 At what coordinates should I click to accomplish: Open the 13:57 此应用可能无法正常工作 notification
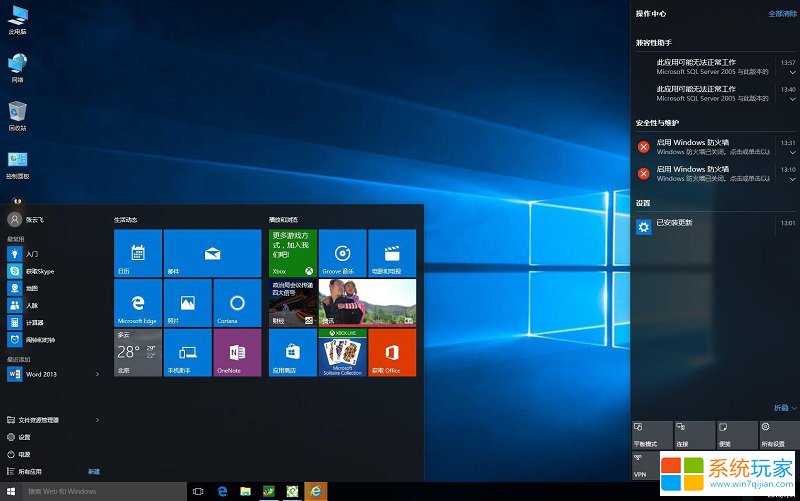point(715,66)
